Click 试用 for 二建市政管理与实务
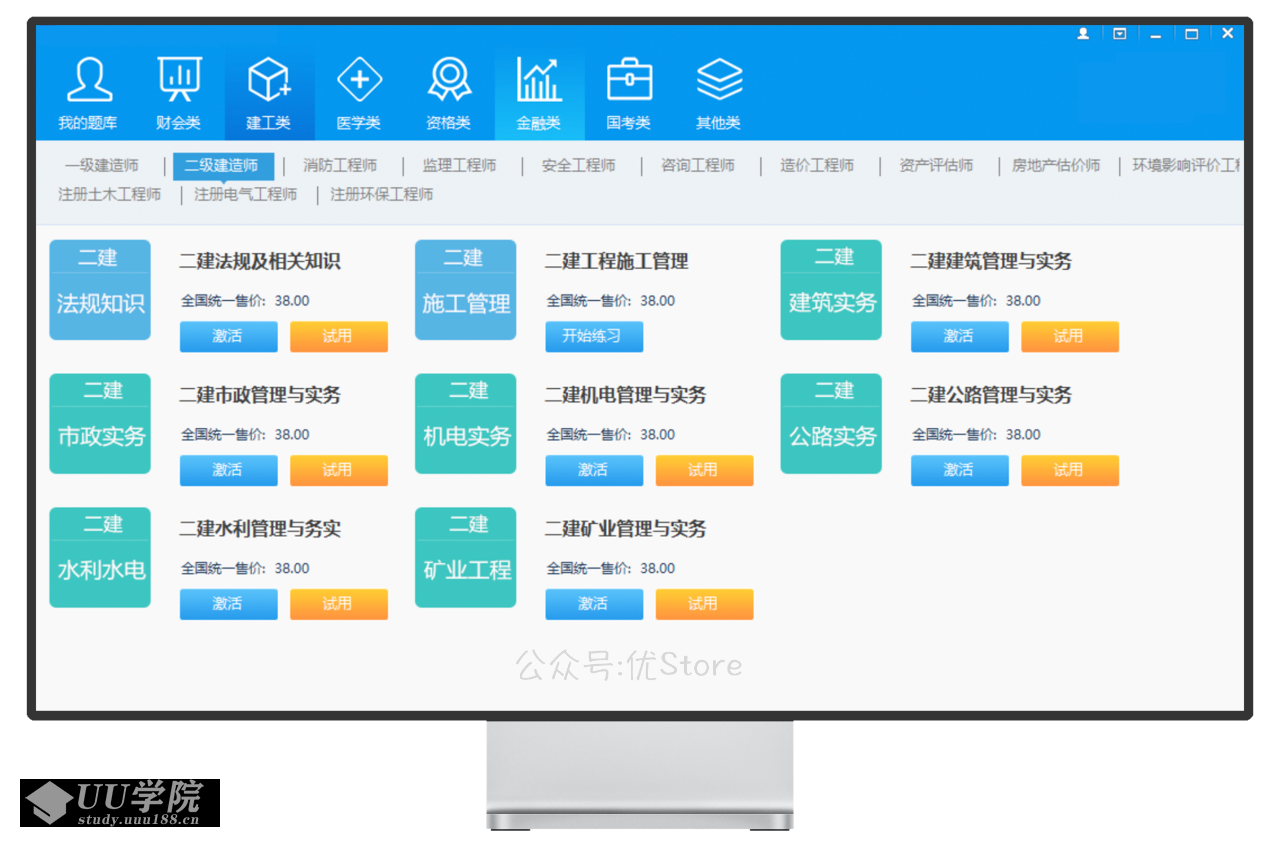The image size is (1280, 847). coord(338,471)
